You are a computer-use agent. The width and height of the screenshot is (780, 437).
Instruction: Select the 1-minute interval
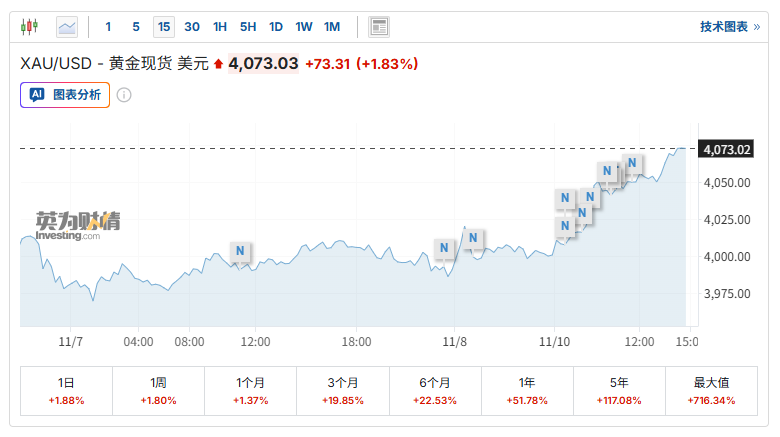pyautogui.click(x=109, y=26)
